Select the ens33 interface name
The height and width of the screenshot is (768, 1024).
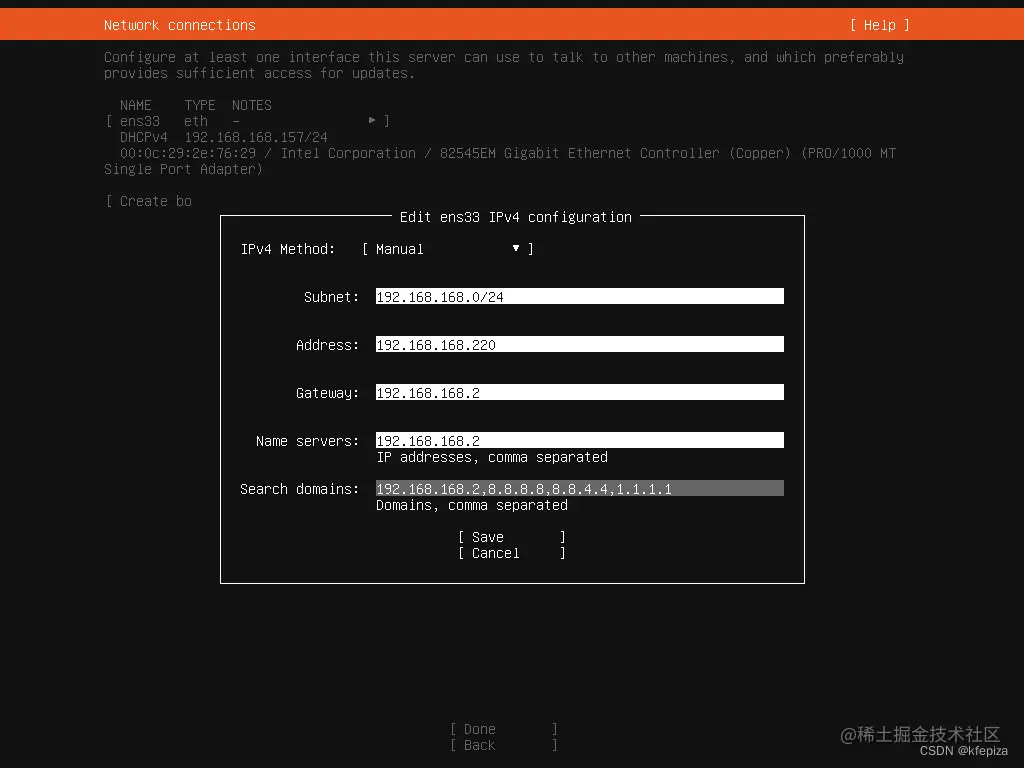[140, 121]
